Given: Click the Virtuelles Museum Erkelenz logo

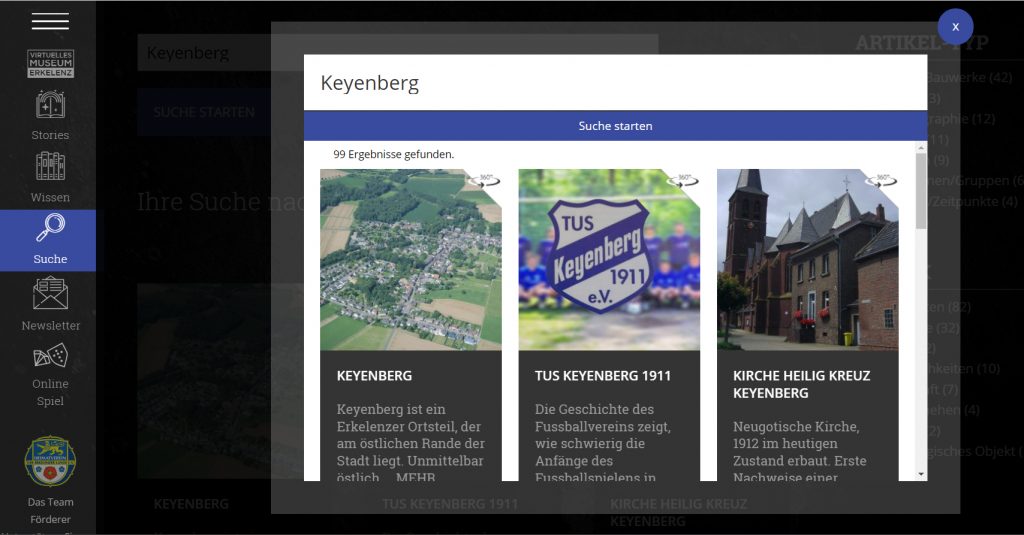Looking at the screenshot, I should (x=50, y=64).
